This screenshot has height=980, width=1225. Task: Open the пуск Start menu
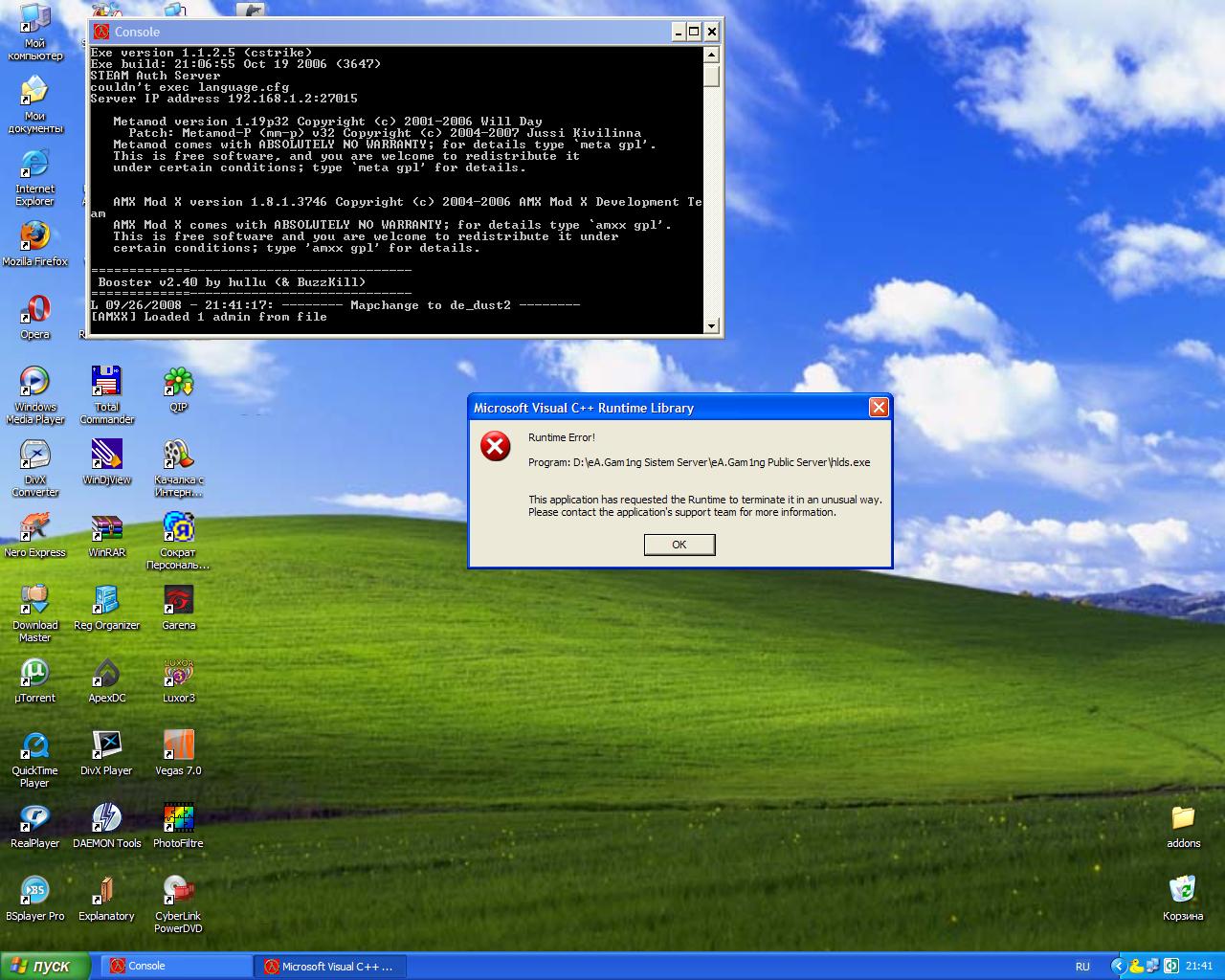(45, 967)
